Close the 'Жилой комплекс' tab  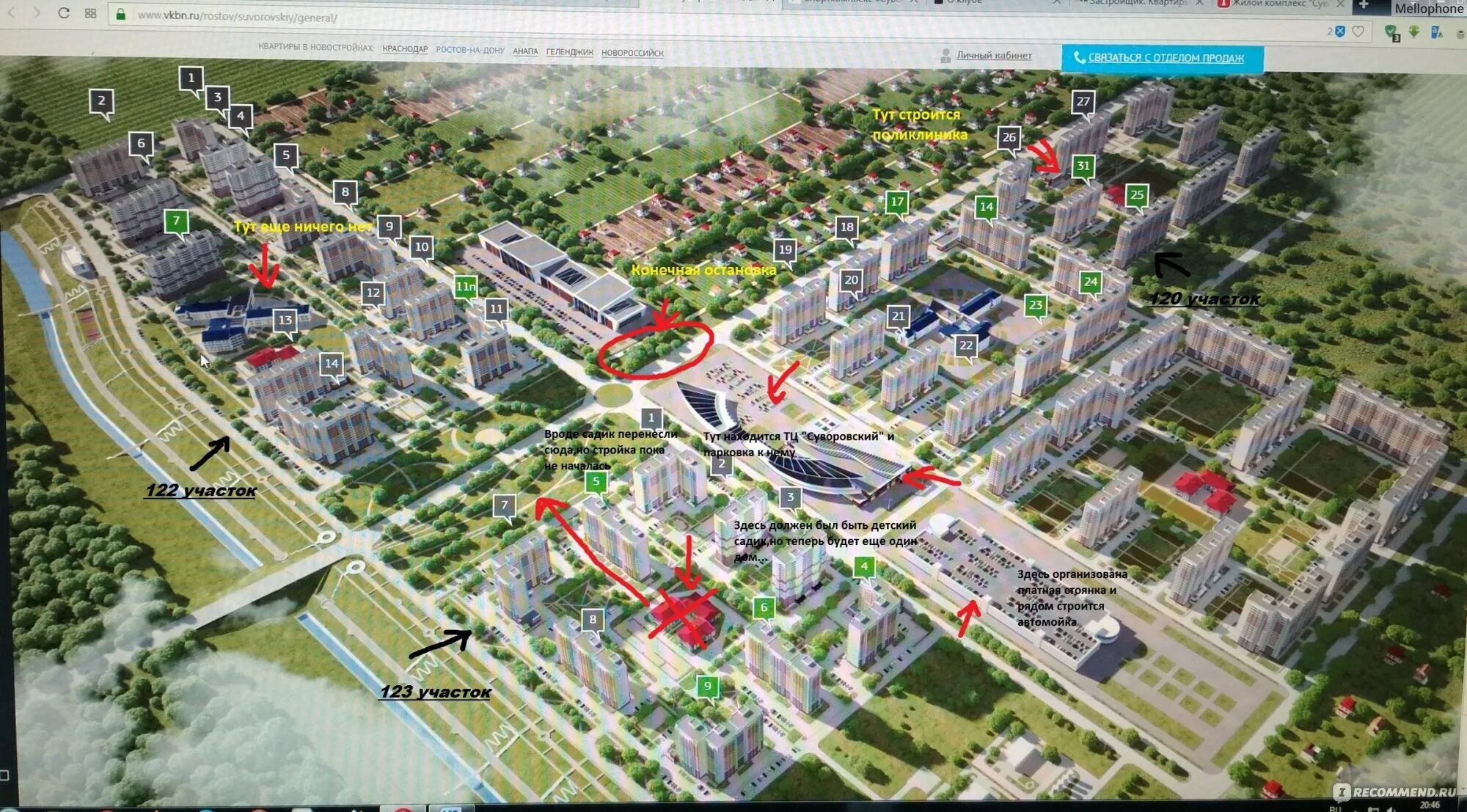(x=1339, y=4)
